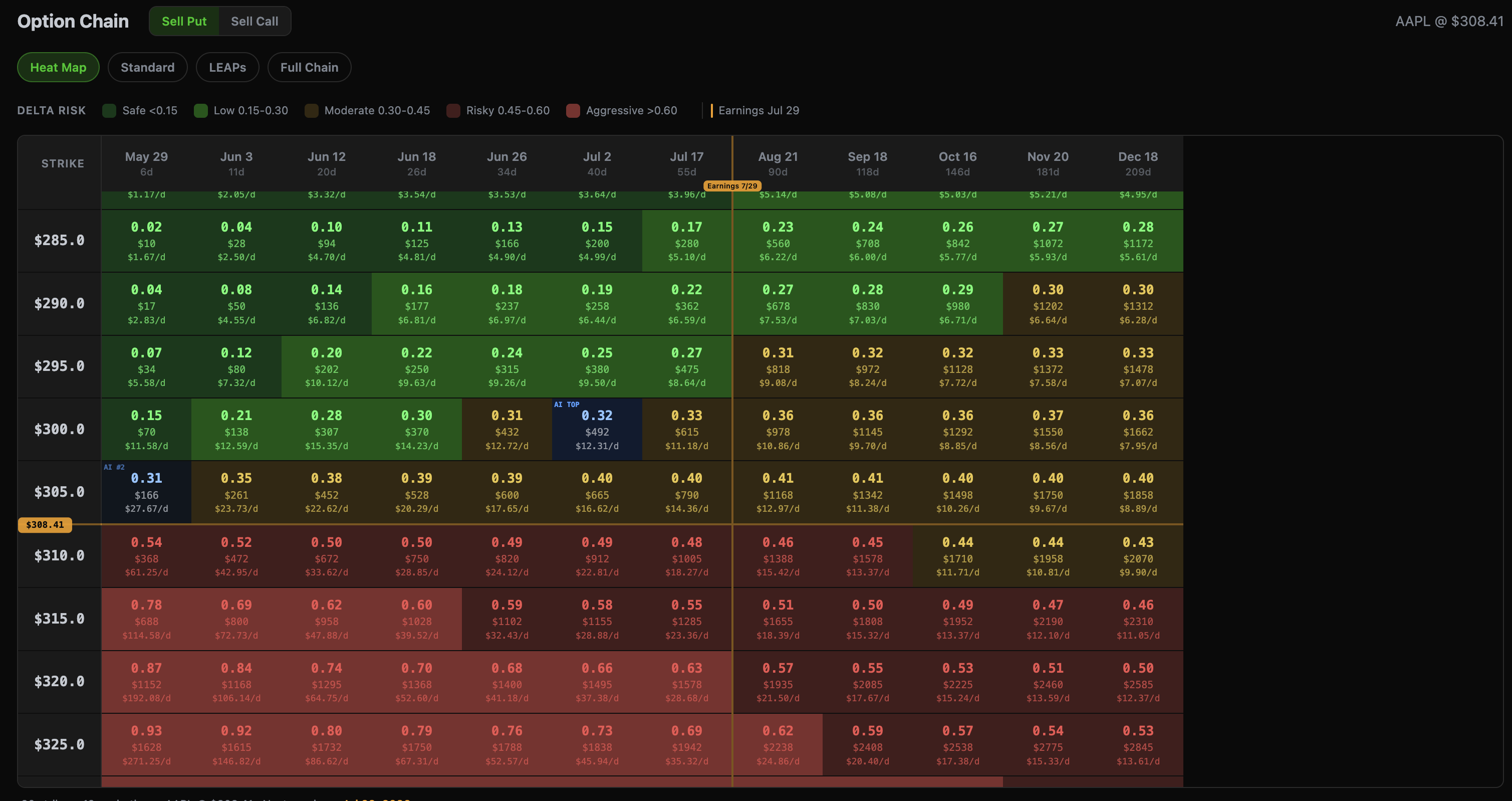Select the Oct 16 expiration column header
Viewport: 1512px width, 801px height.
coord(958,163)
